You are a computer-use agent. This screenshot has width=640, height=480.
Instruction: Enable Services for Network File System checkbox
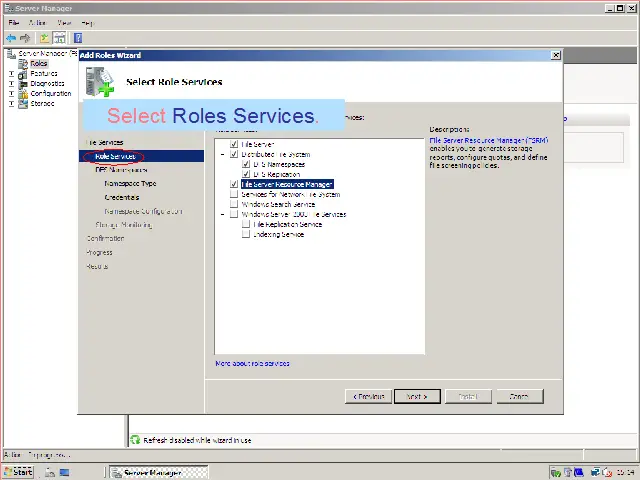pos(234,195)
